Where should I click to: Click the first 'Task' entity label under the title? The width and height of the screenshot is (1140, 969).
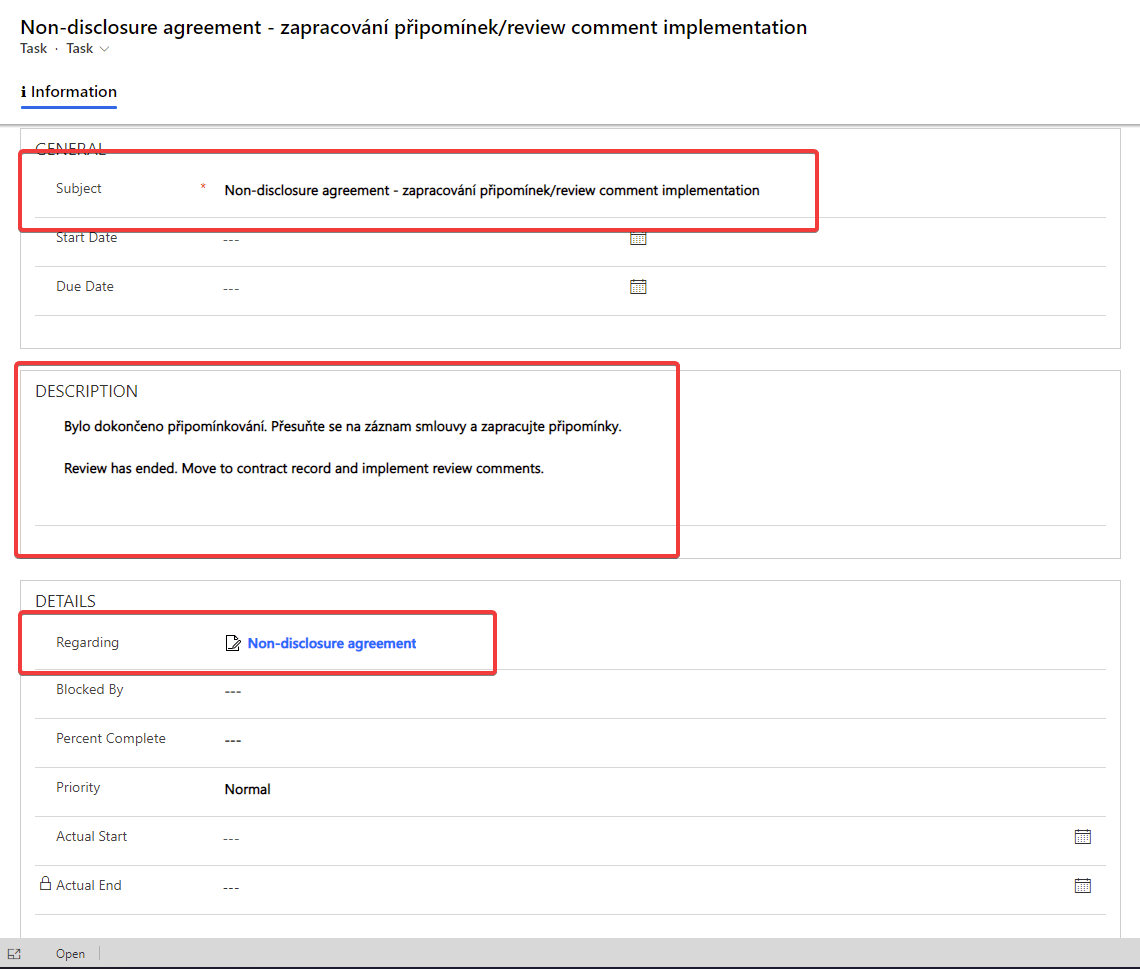tap(33, 49)
